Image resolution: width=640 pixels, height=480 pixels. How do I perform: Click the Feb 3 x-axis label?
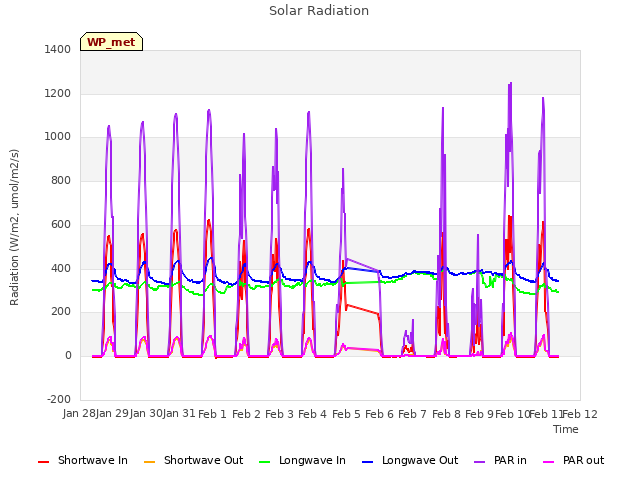pyautogui.click(x=279, y=414)
